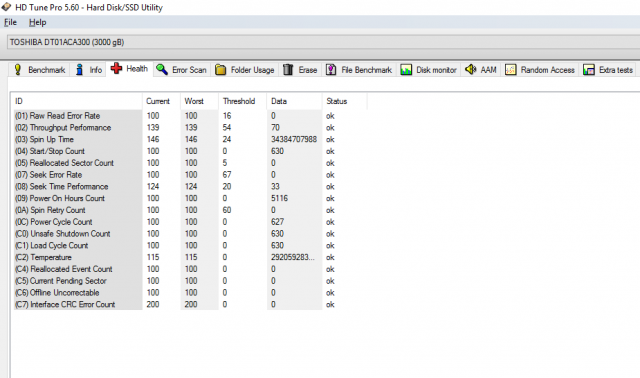Click the AAM speaker icon
The image size is (640, 378).
[471, 69]
